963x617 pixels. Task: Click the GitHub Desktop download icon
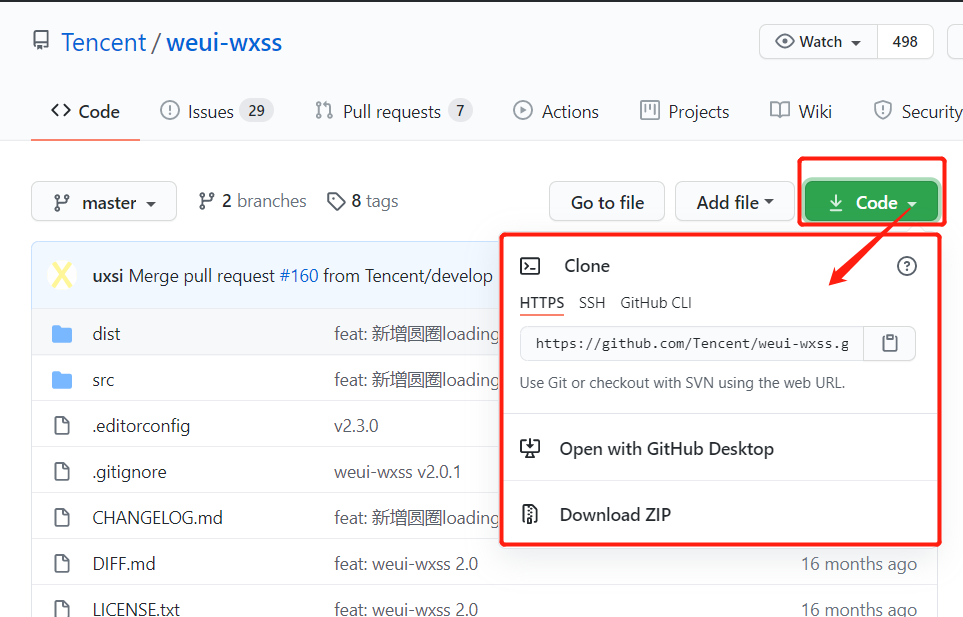point(530,449)
